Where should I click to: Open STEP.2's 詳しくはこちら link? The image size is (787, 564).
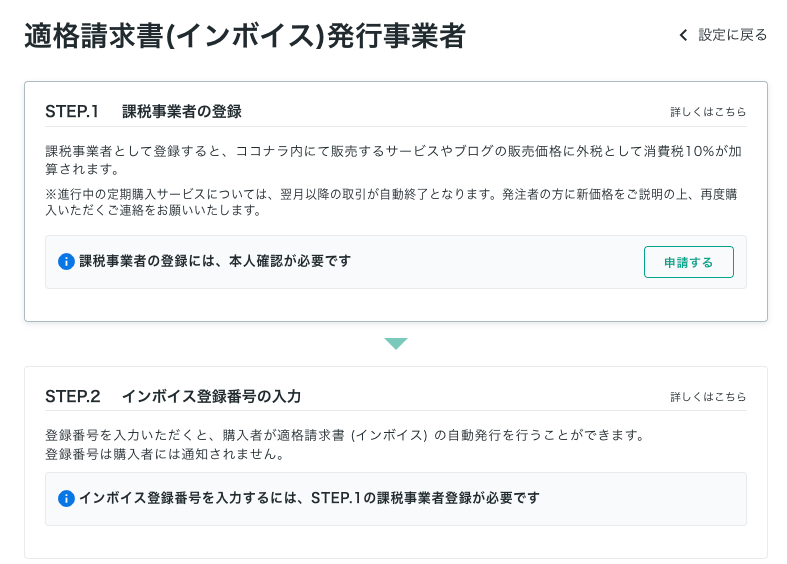pyautogui.click(x=708, y=397)
